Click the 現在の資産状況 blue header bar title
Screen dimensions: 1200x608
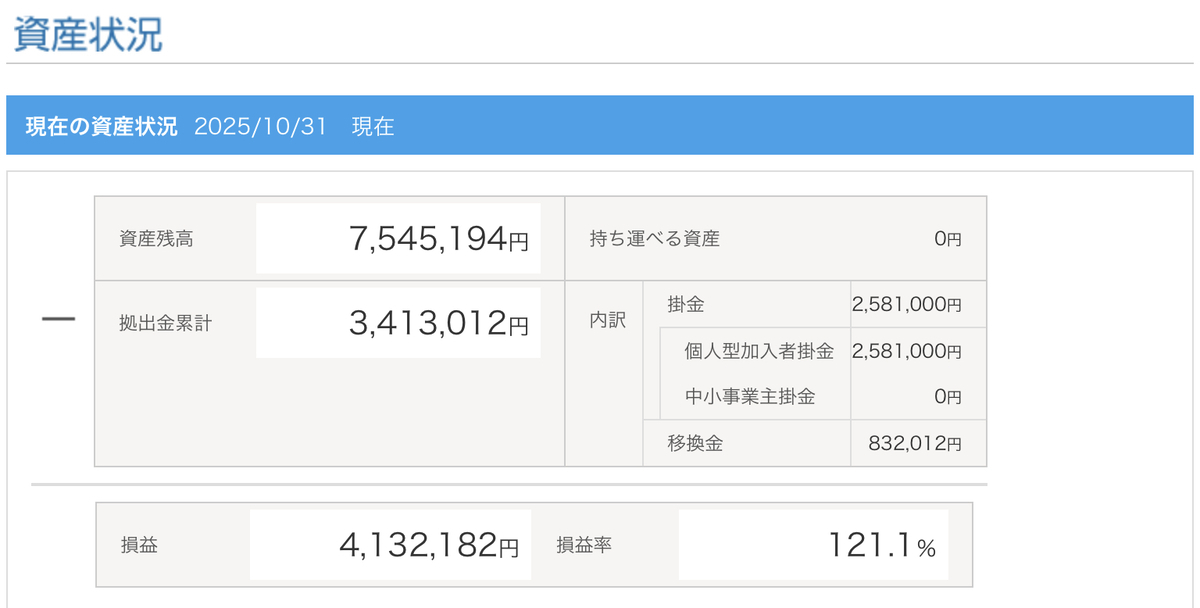(101, 127)
